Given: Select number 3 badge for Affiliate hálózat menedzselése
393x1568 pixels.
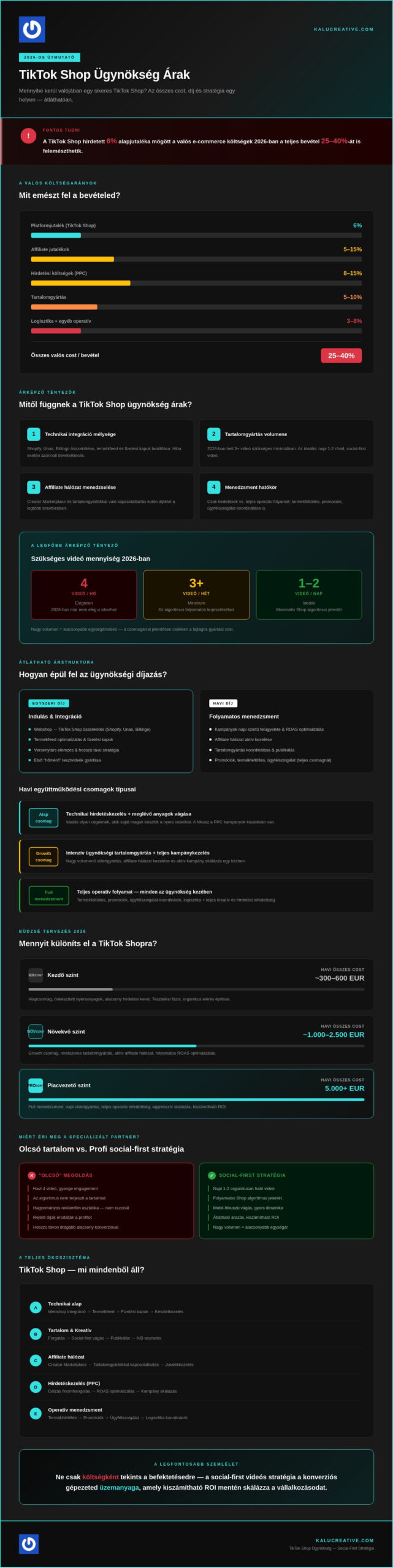Looking at the screenshot, I should point(34,487).
